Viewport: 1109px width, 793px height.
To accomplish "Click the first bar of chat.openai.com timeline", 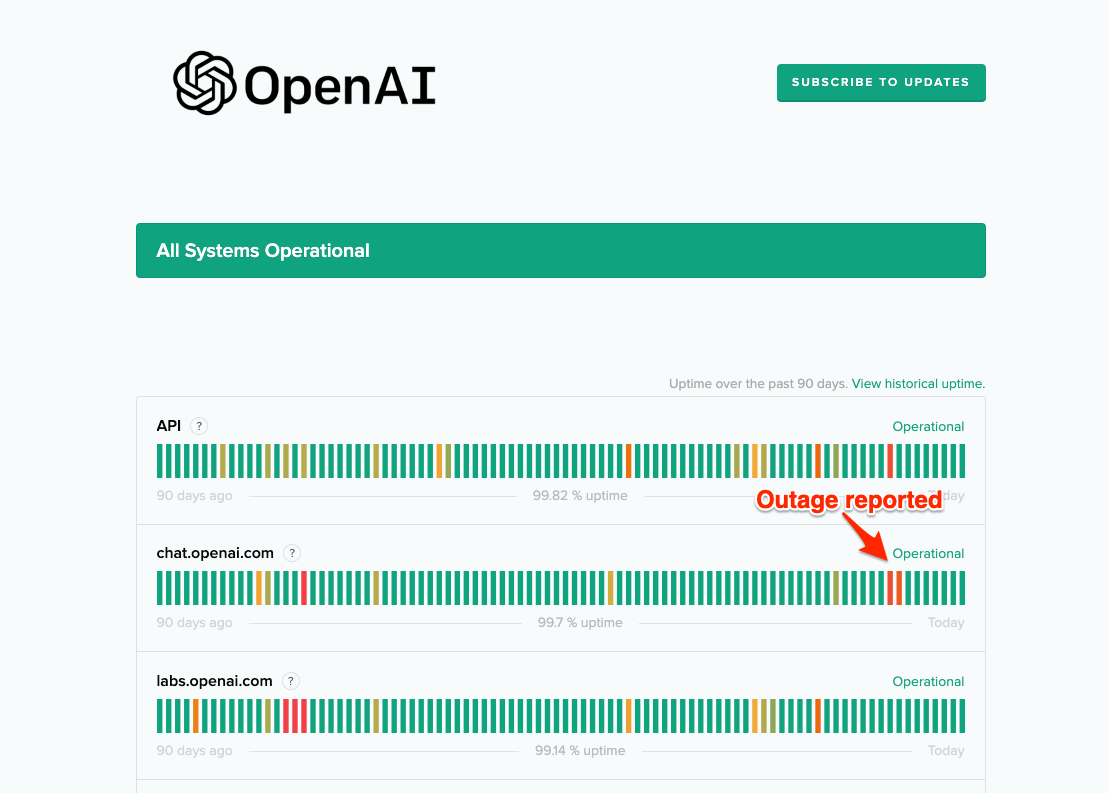I will point(160,589).
